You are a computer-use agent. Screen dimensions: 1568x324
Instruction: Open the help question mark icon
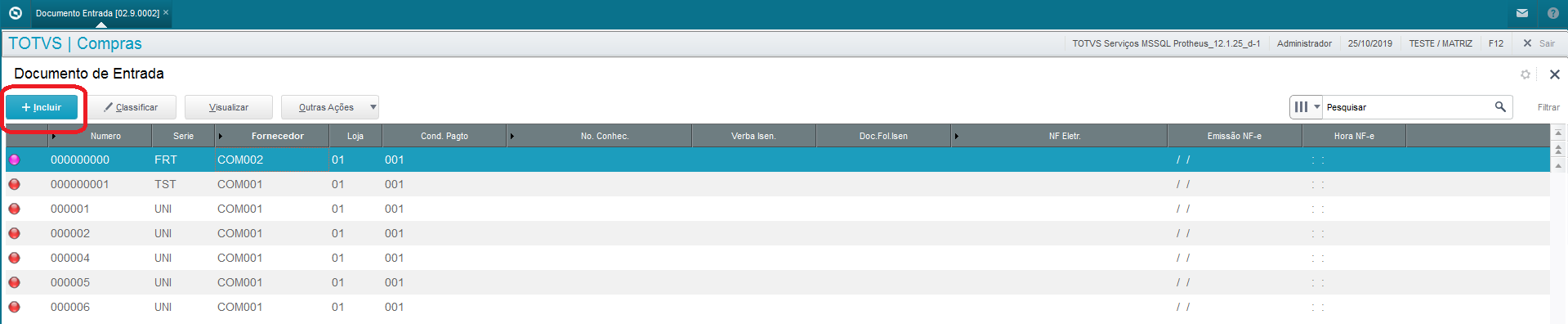(x=1553, y=13)
